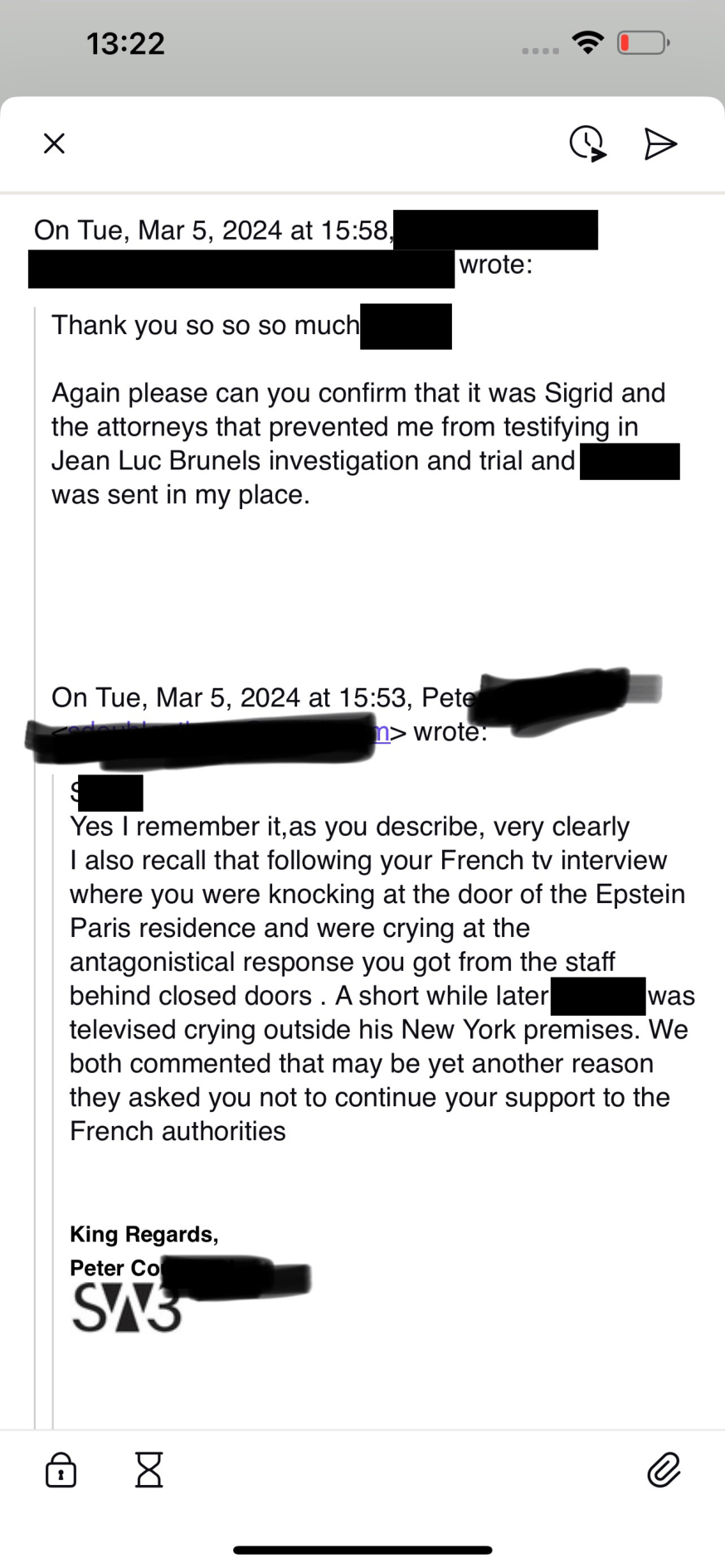Set message expiration with hourglass icon

click(x=149, y=1470)
